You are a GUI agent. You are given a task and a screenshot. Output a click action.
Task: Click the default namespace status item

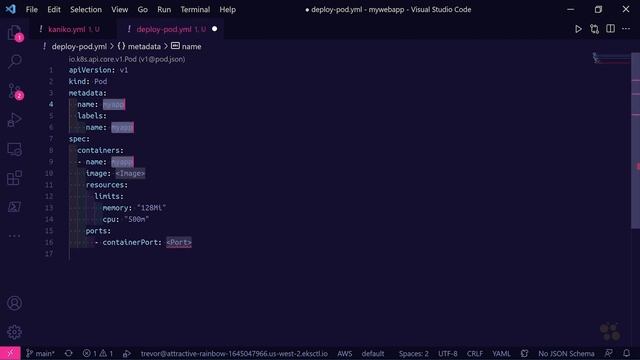point(373,353)
